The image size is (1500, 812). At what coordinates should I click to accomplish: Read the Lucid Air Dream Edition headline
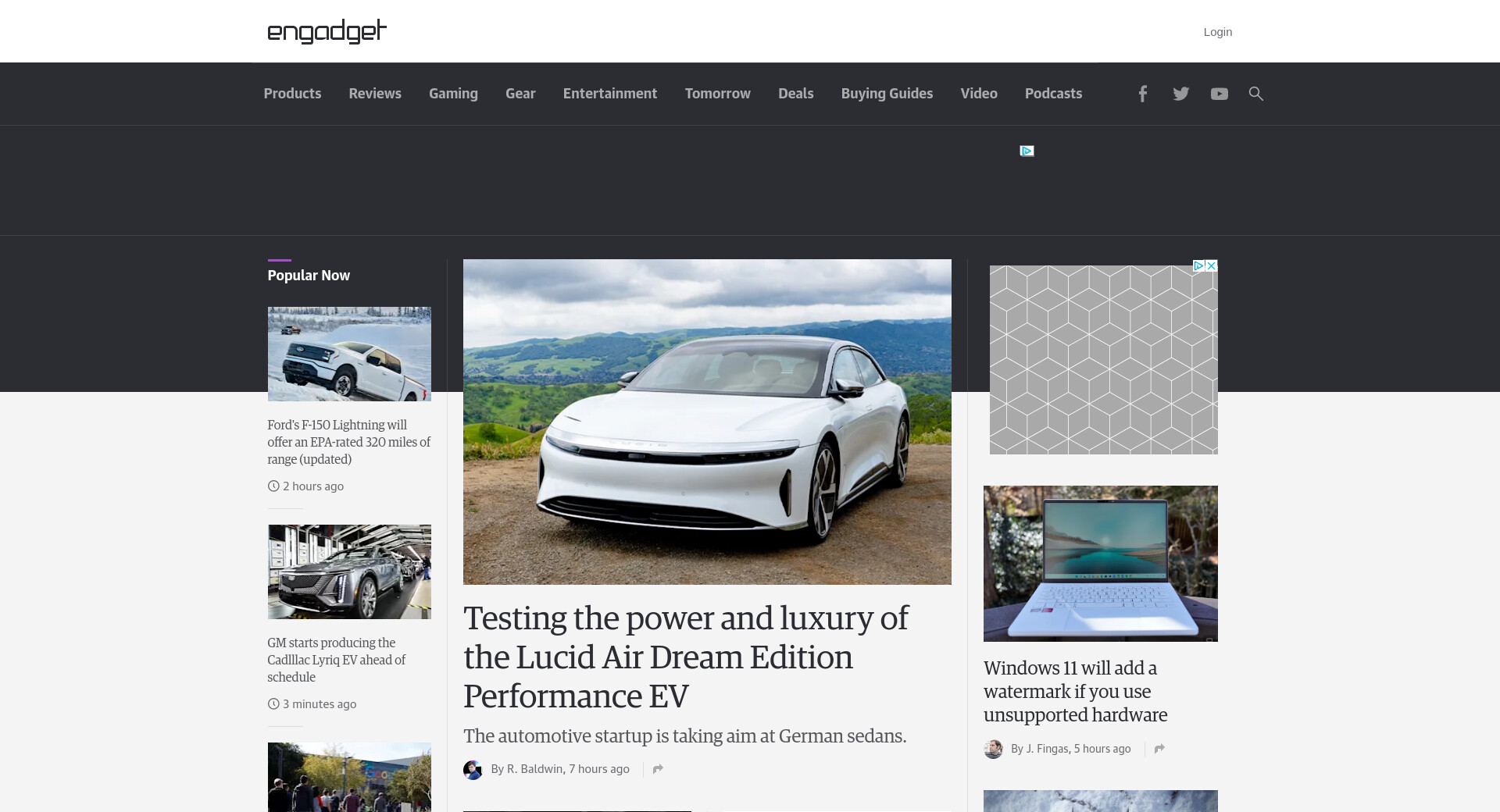pos(685,657)
